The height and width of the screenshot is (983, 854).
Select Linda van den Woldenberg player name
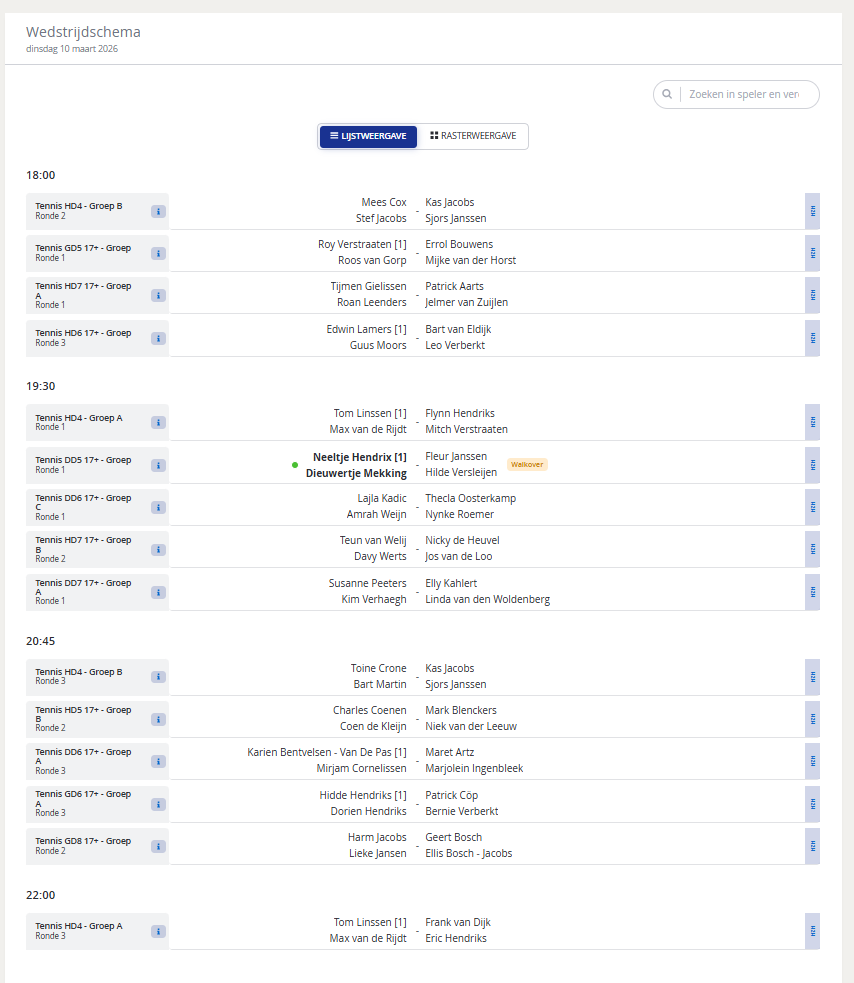pos(487,600)
